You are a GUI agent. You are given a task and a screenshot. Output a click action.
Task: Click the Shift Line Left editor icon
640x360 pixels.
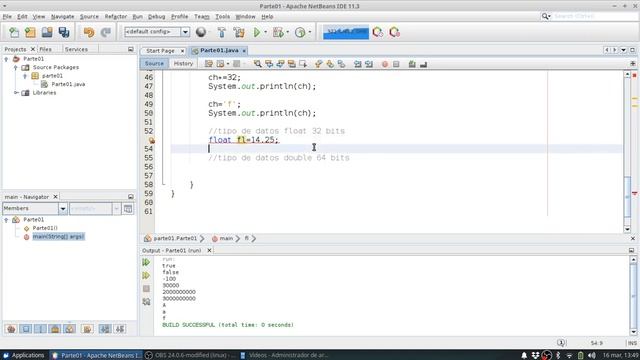(x=358, y=64)
